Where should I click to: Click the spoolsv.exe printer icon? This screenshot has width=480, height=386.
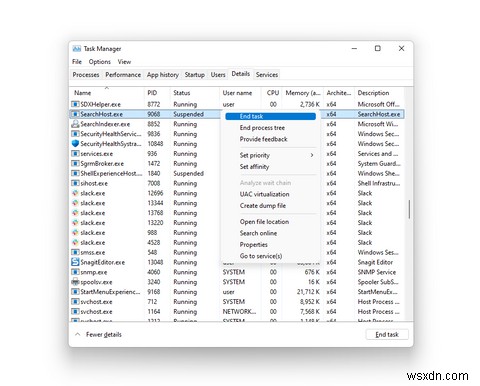[x=75, y=282]
